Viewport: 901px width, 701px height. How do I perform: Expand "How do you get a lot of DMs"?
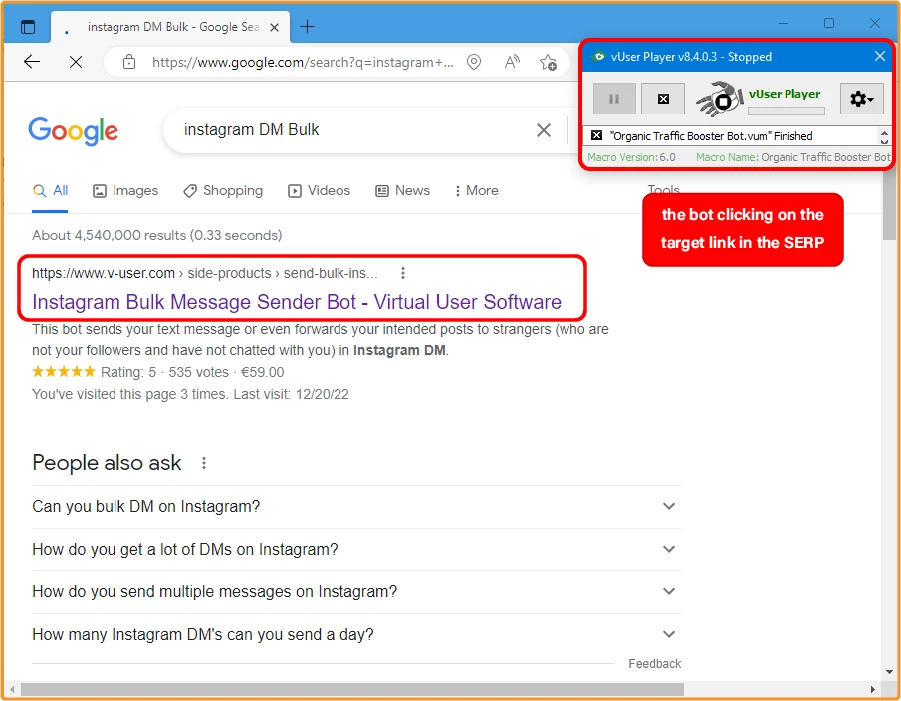[x=356, y=550]
